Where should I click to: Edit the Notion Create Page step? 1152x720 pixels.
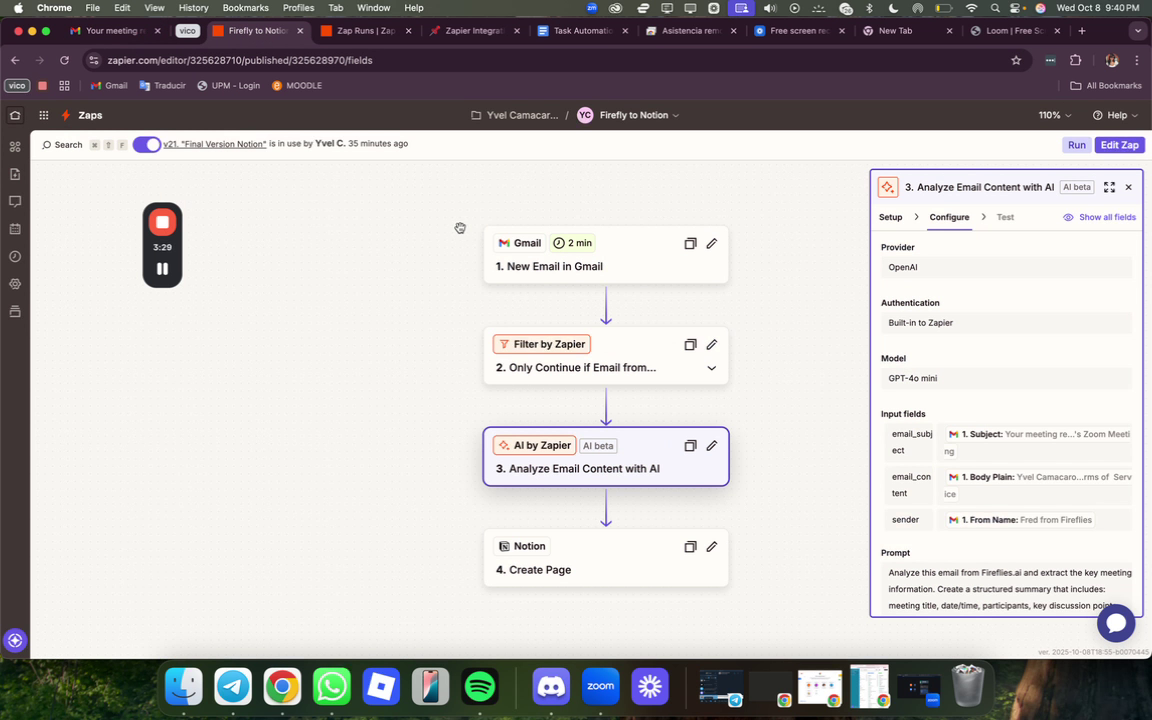coord(711,547)
